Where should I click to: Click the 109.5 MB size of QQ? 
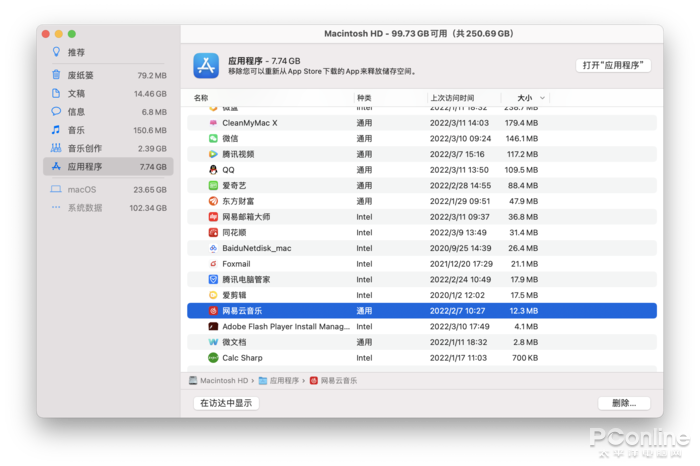coord(521,170)
